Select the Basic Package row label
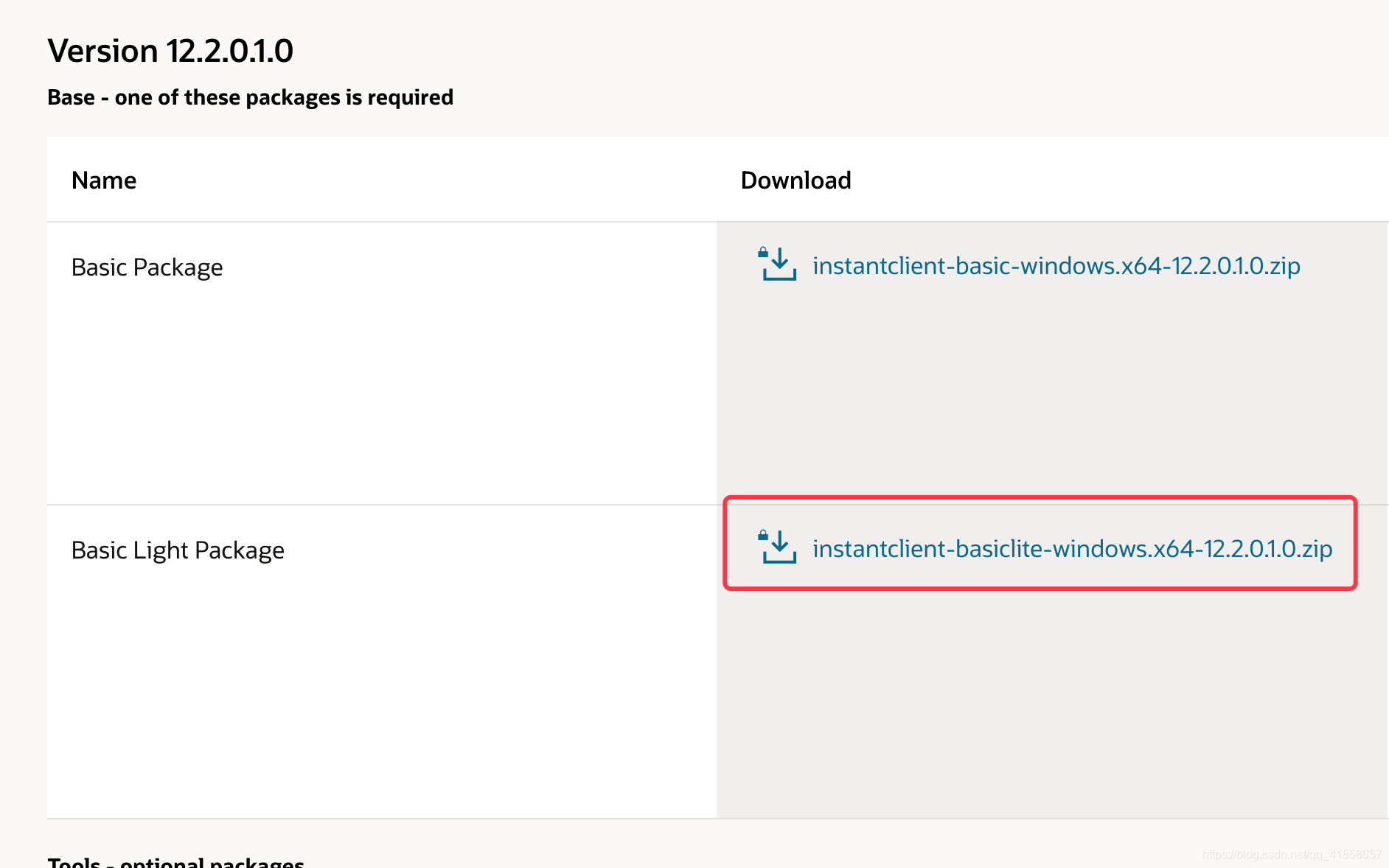The image size is (1389, 868). pyautogui.click(x=147, y=267)
